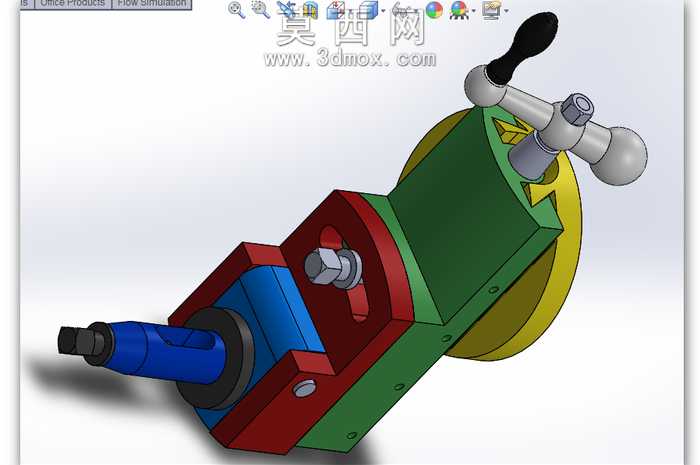700x465 pixels.
Task: Expand the Apply Scene dropdown arrow
Action: pyautogui.click(x=473, y=11)
